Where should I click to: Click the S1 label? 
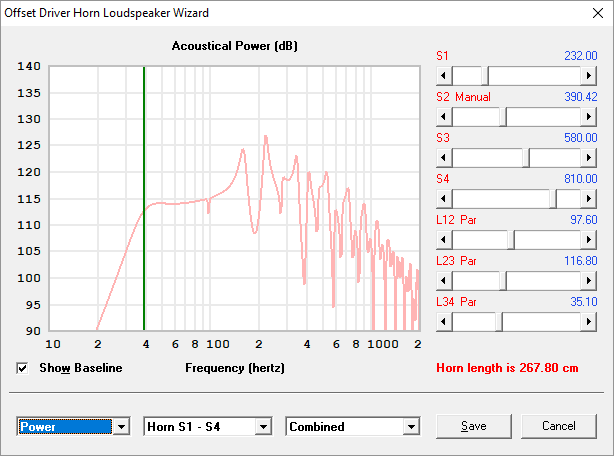[x=442, y=56]
